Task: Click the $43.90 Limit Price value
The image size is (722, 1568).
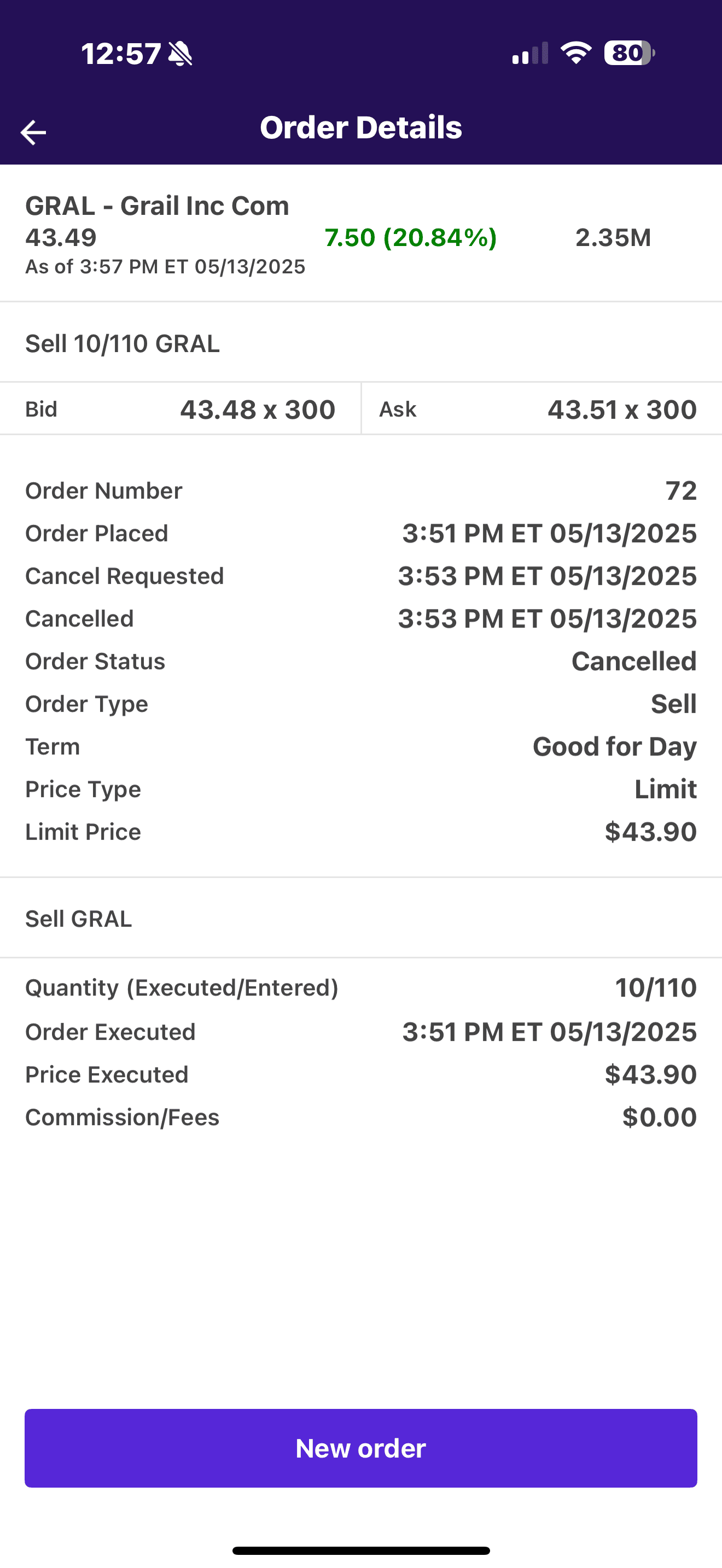Action: (x=650, y=832)
